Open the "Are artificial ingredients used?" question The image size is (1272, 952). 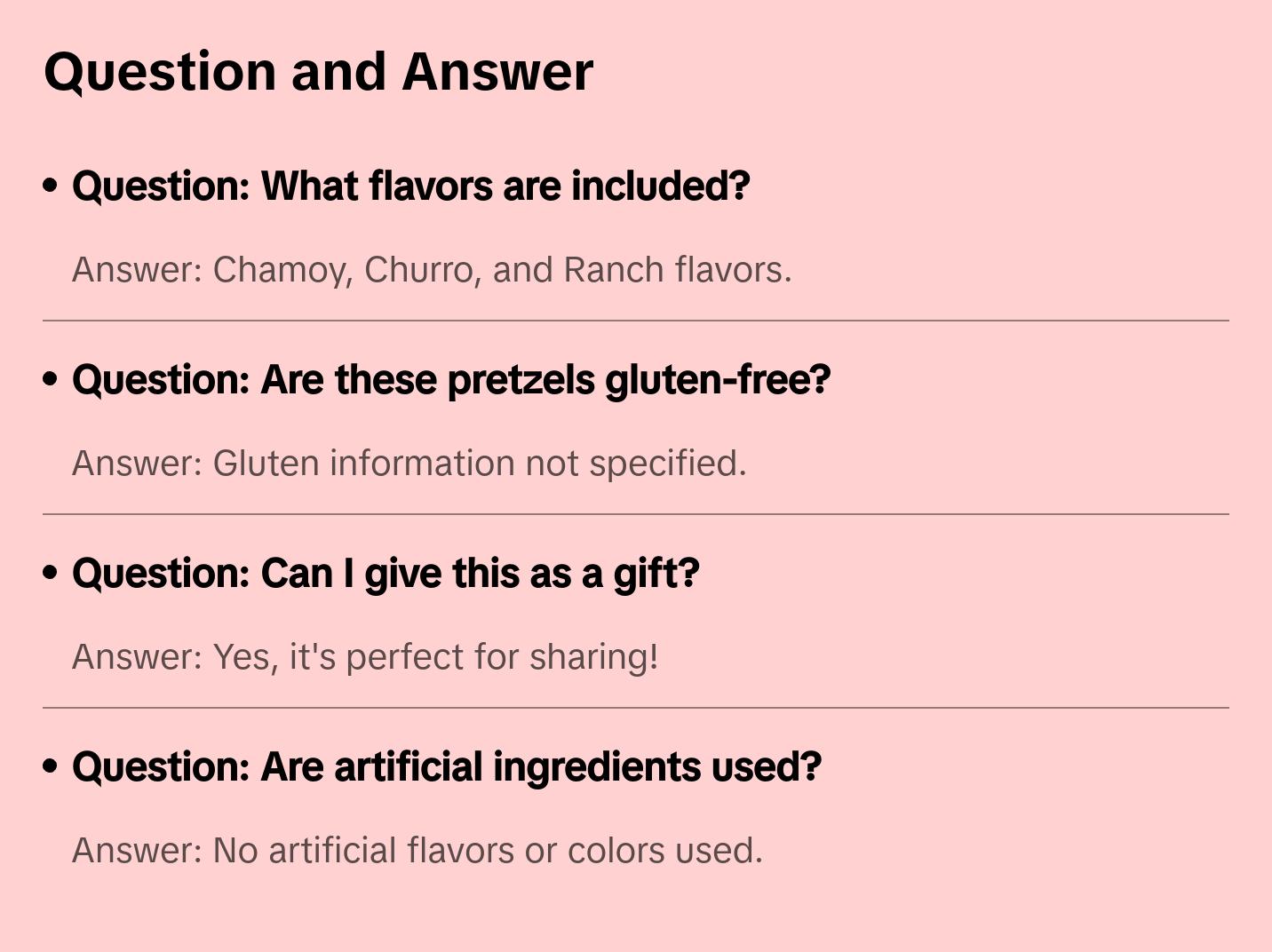[446, 767]
